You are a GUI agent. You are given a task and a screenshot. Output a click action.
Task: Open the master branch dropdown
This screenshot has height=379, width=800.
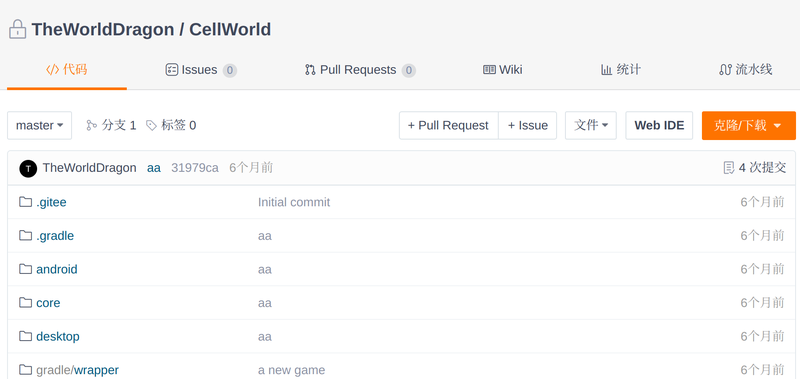[39, 125]
